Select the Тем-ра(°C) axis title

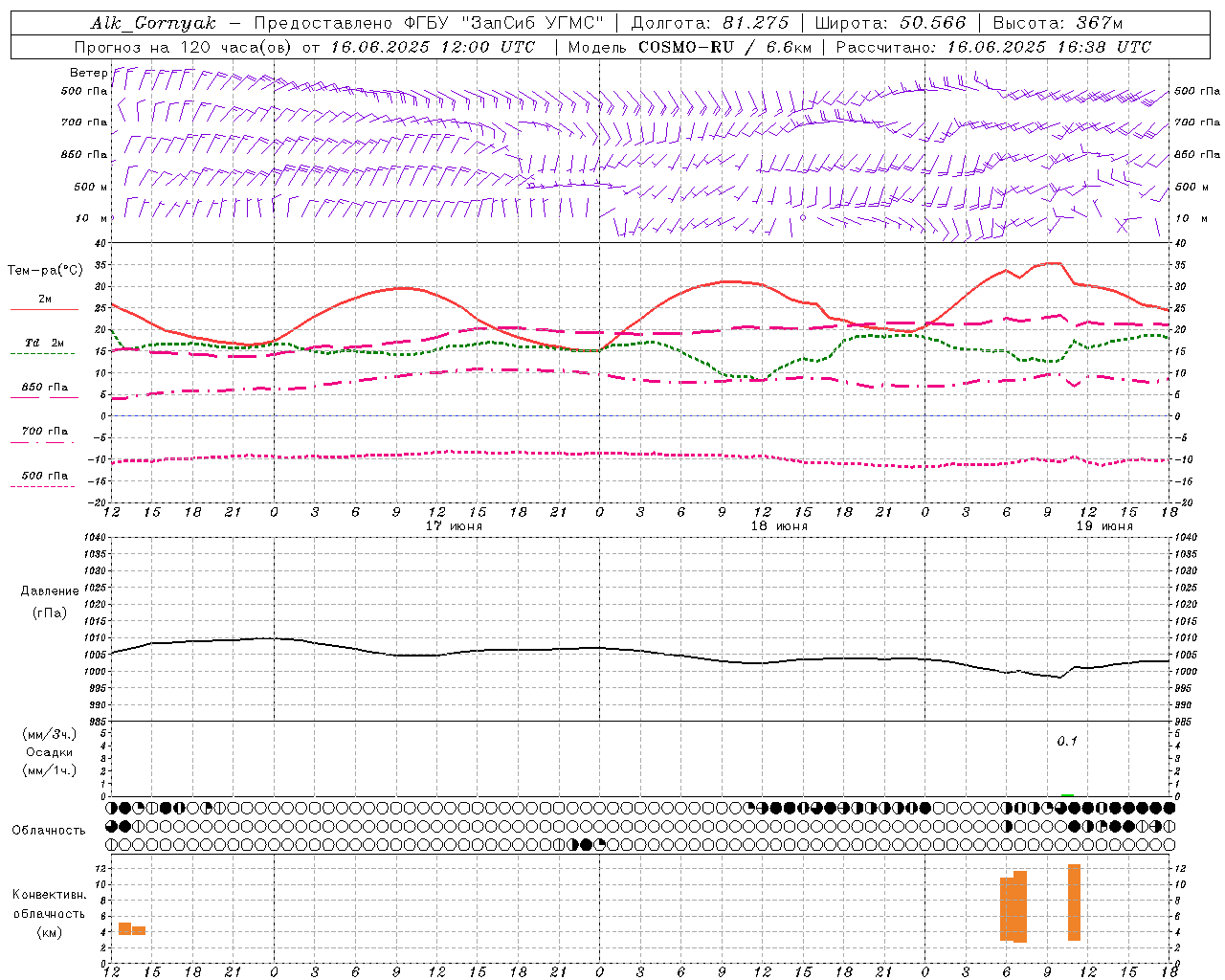[45, 271]
